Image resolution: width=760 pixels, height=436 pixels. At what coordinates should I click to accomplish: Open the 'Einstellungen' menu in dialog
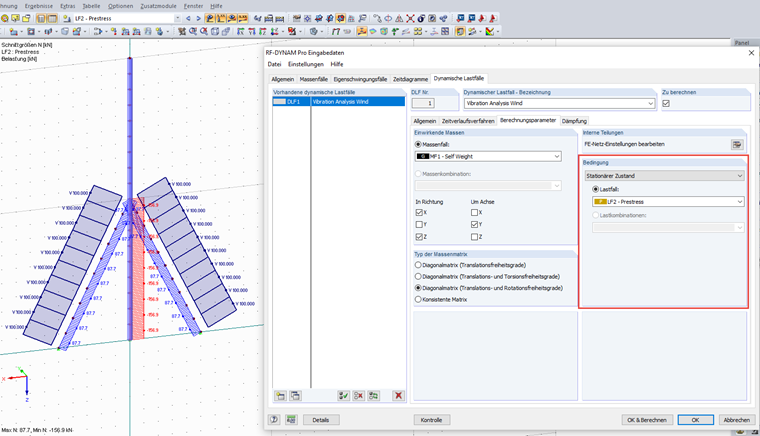tap(306, 64)
